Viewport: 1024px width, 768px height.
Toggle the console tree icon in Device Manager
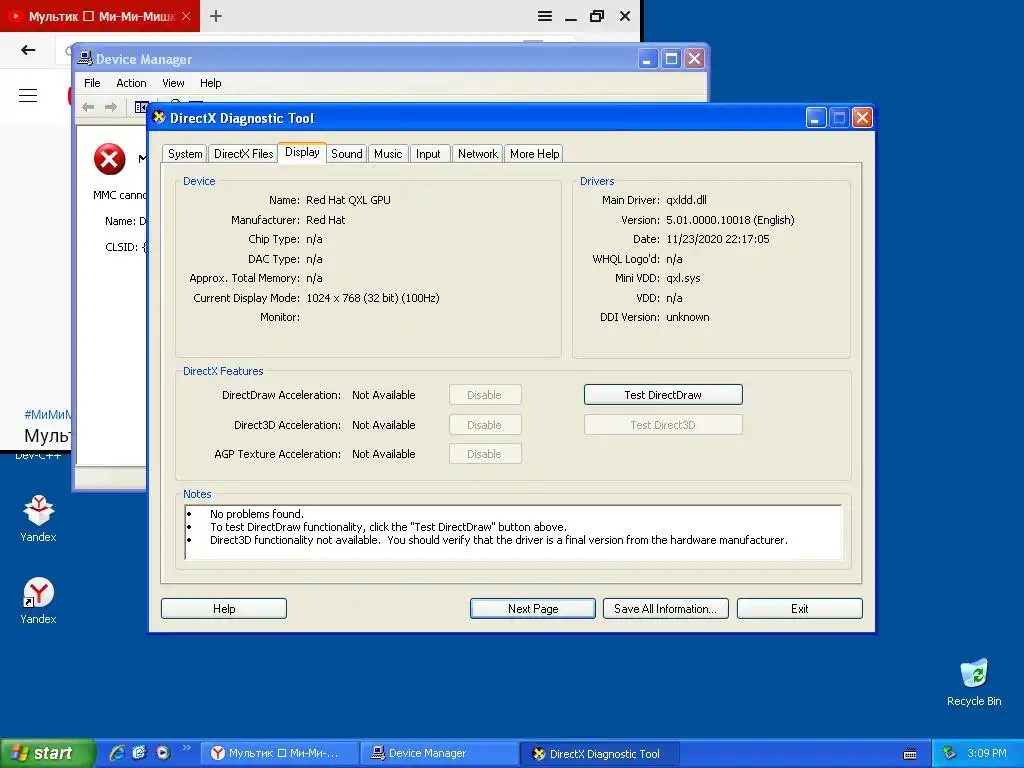pyautogui.click(x=140, y=107)
